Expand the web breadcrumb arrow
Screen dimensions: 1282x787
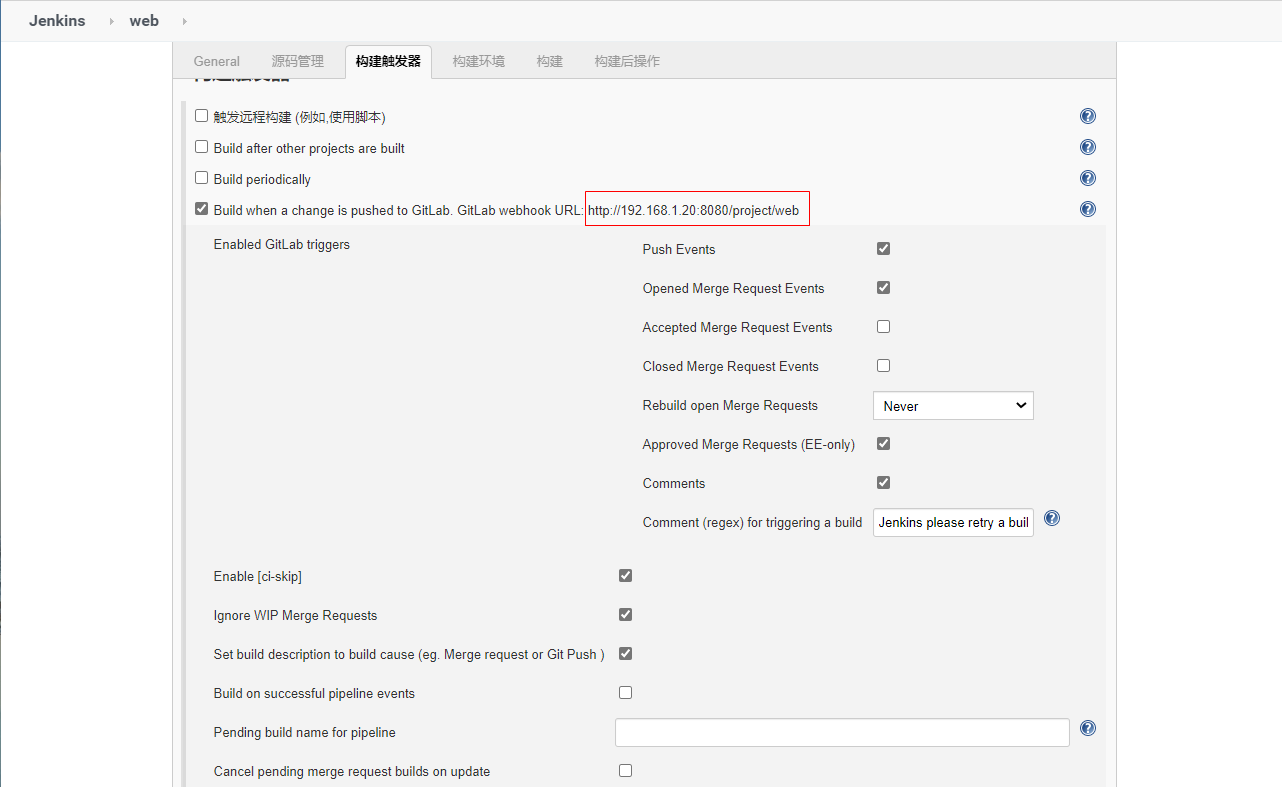tap(185, 21)
